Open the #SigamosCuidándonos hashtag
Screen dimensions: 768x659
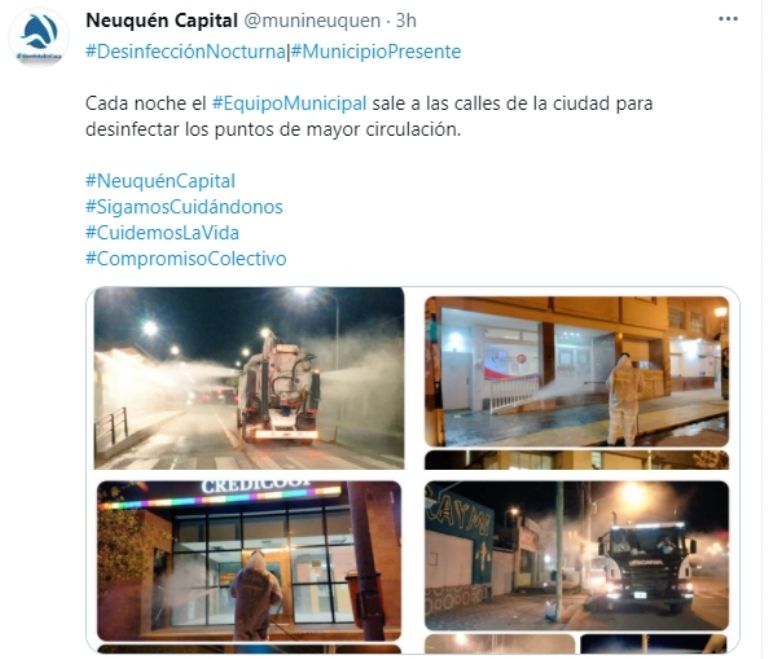click(184, 207)
